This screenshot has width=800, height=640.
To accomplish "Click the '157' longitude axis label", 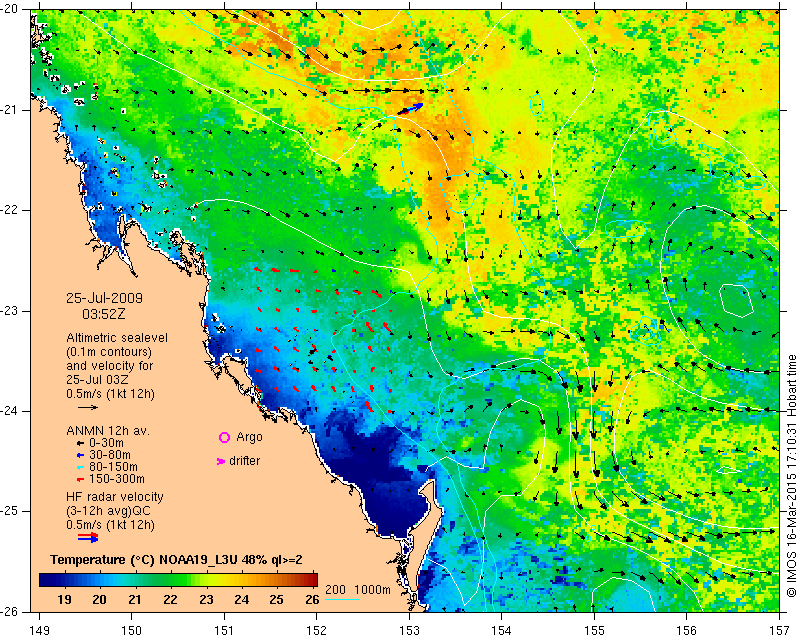I will [x=779, y=631].
